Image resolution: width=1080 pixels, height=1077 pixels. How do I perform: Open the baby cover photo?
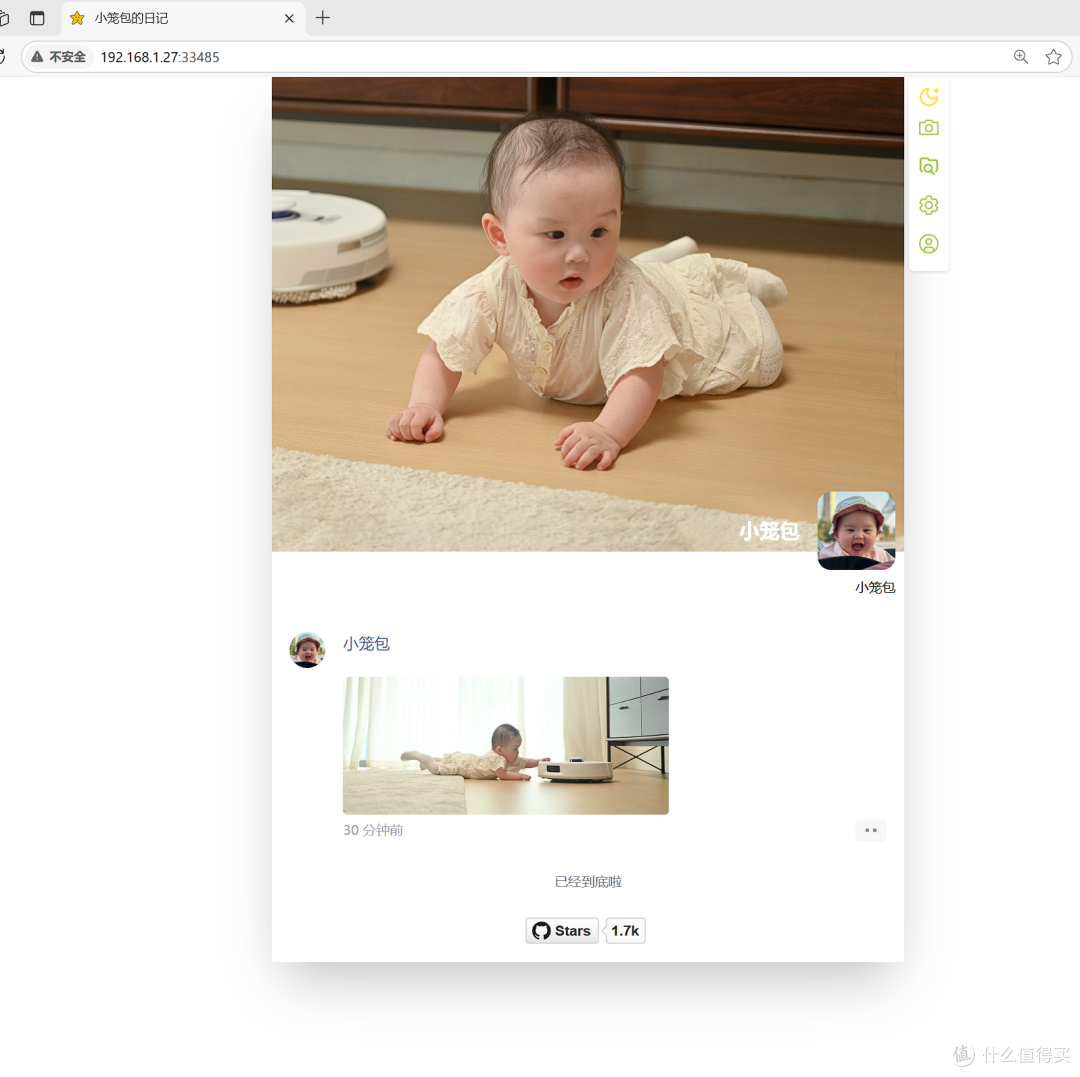[588, 314]
